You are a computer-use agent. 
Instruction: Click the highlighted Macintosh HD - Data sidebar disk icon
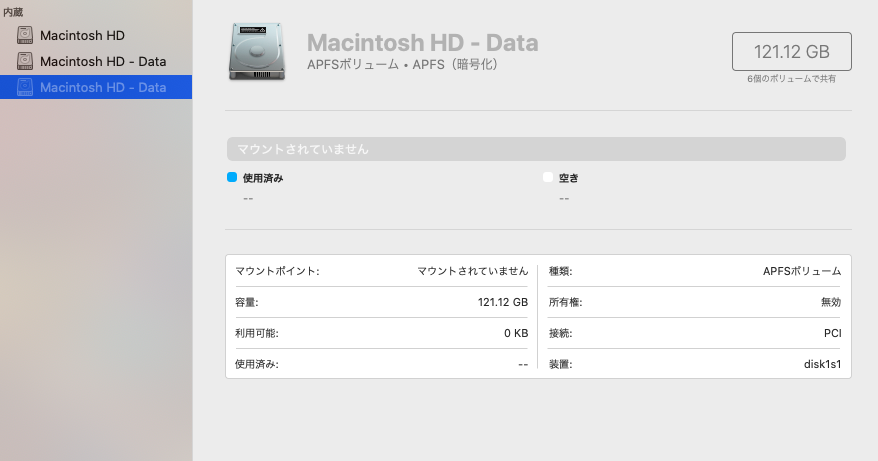coord(26,87)
